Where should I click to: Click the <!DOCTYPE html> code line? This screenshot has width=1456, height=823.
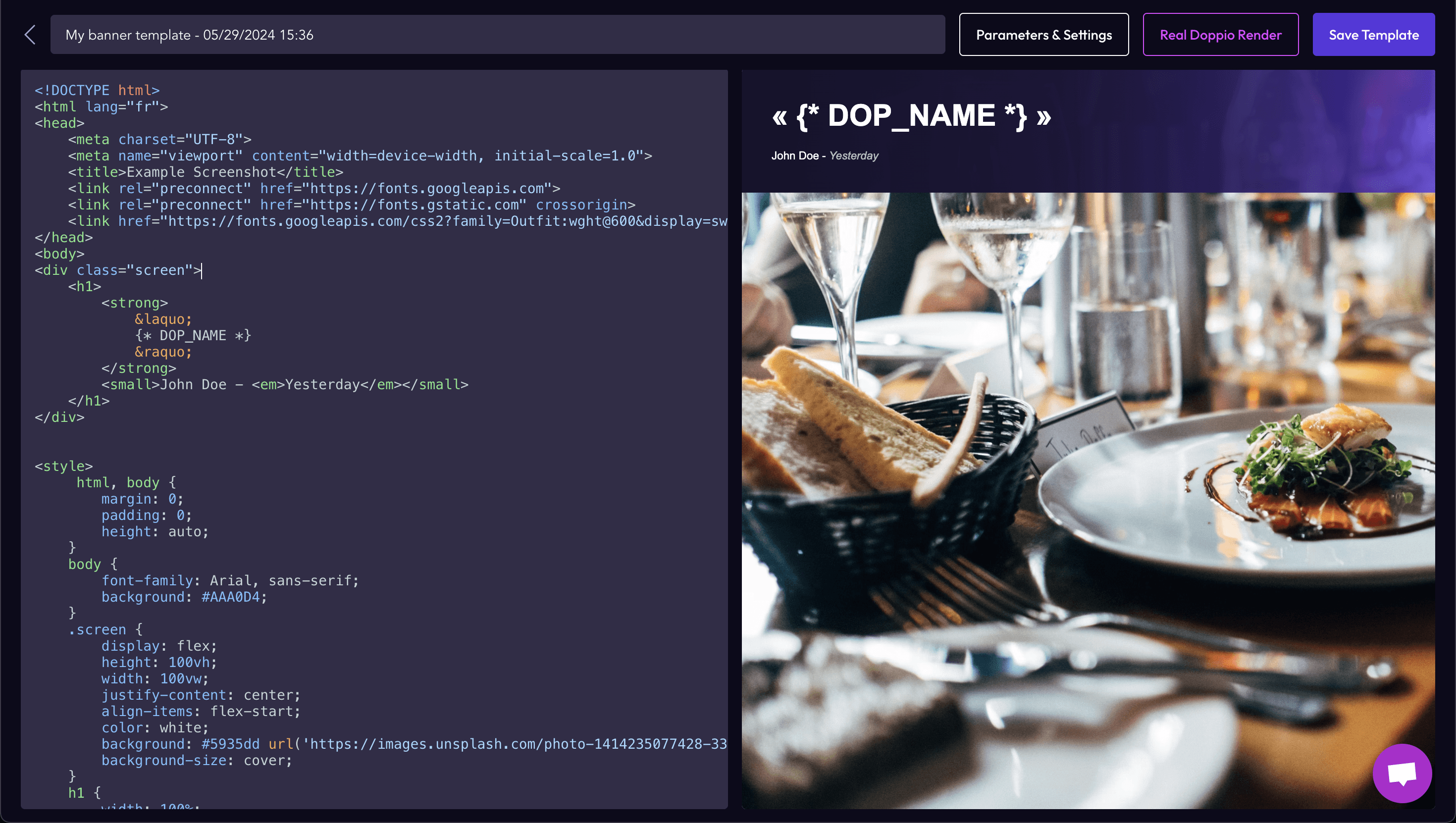point(97,91)
